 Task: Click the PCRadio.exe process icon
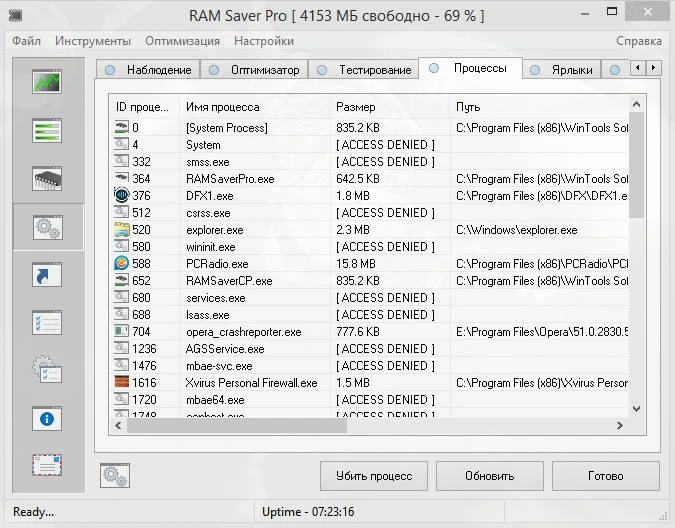121,263
